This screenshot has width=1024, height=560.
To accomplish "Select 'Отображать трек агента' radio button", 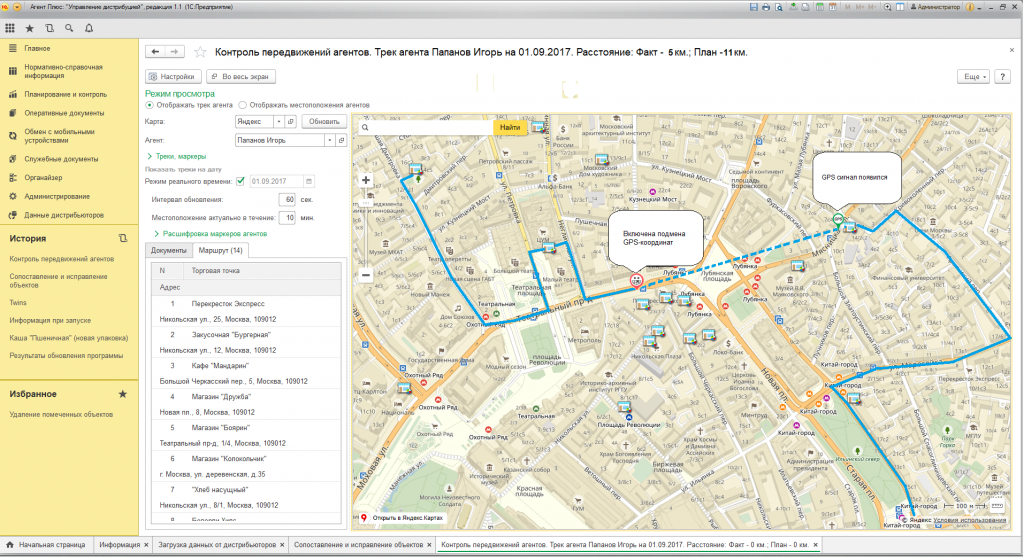I will click(x=150, y=105).
